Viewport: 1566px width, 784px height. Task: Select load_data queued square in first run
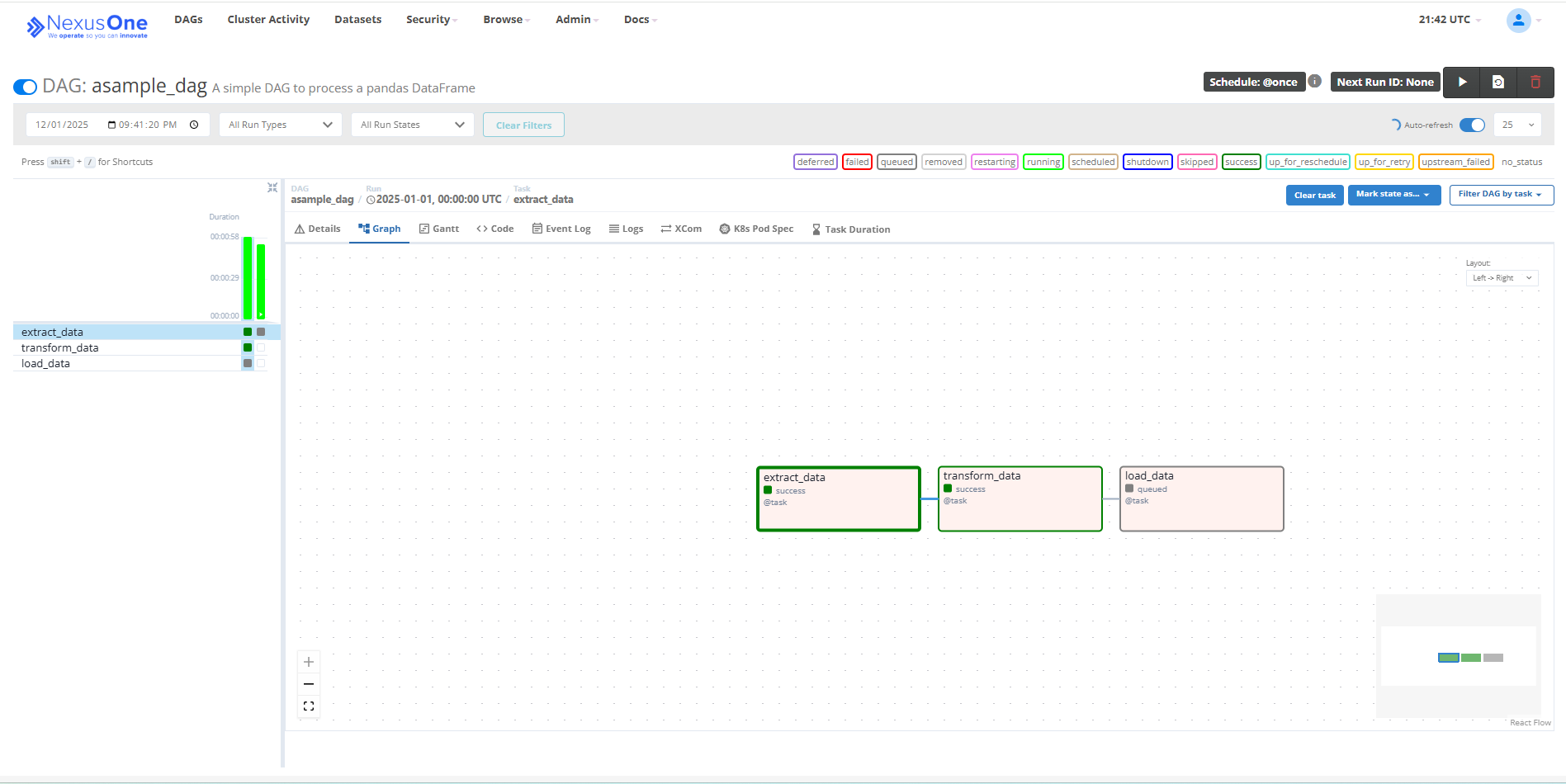click(x=248, y=363)
